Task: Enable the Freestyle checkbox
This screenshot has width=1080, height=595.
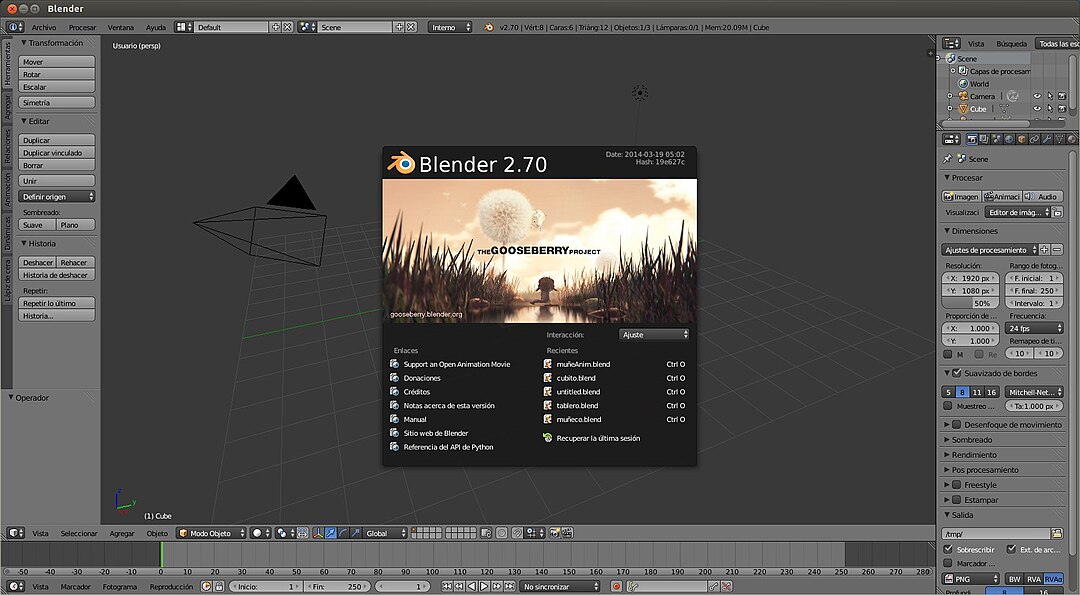Action: (x=957, y=485)
